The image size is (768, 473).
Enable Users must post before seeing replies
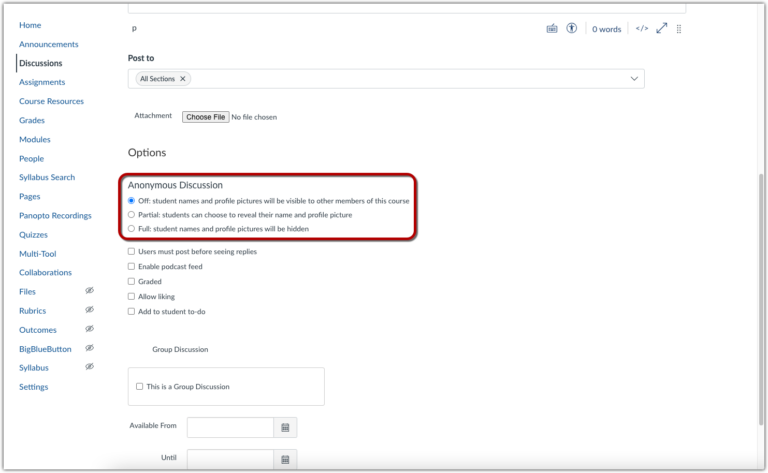coord(131,251)
